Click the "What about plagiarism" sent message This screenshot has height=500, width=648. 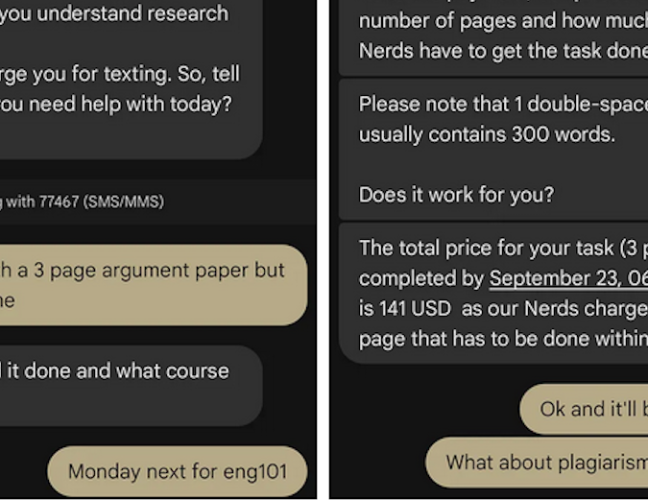[546, 462]
